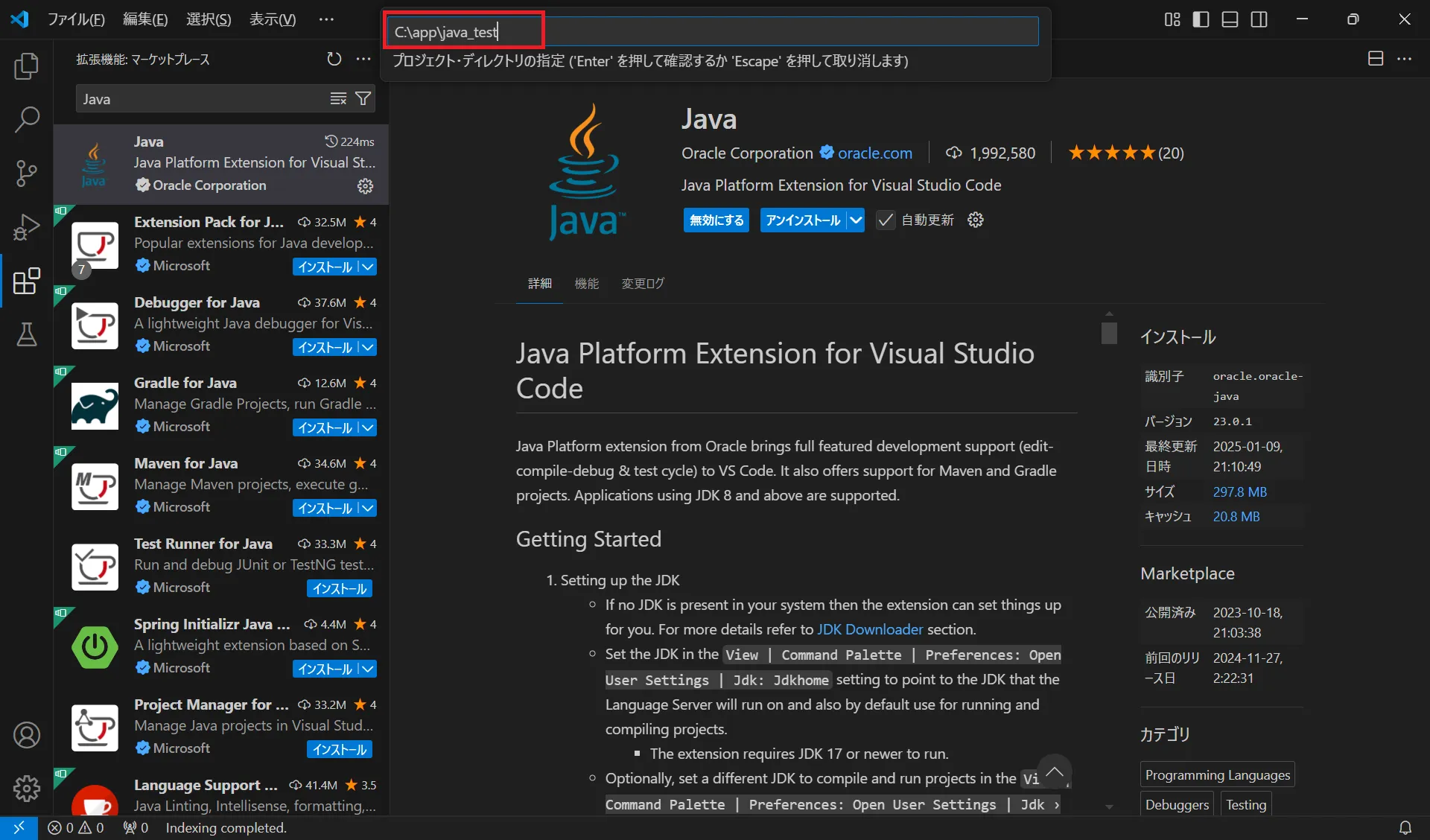The height and width of the screenshot is (840, 1430).
Task: Click the readme vertical scrollbar thumb
Action: (1109, 332)
